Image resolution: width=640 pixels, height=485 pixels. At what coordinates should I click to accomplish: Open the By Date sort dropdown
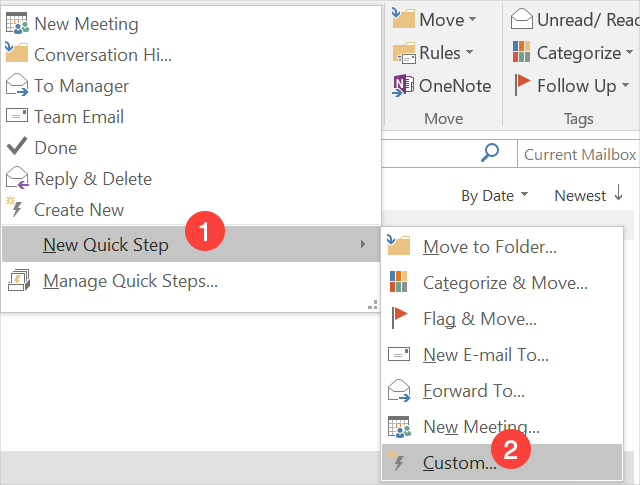click(x=494, y=196)
